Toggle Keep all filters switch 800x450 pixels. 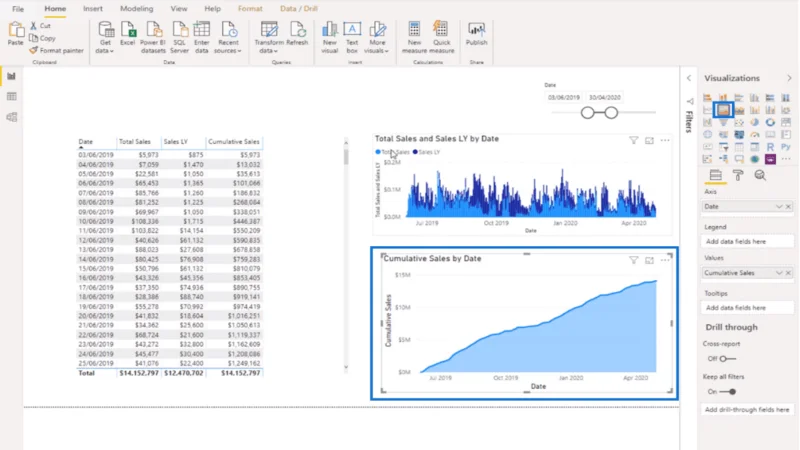coord(728,392)
